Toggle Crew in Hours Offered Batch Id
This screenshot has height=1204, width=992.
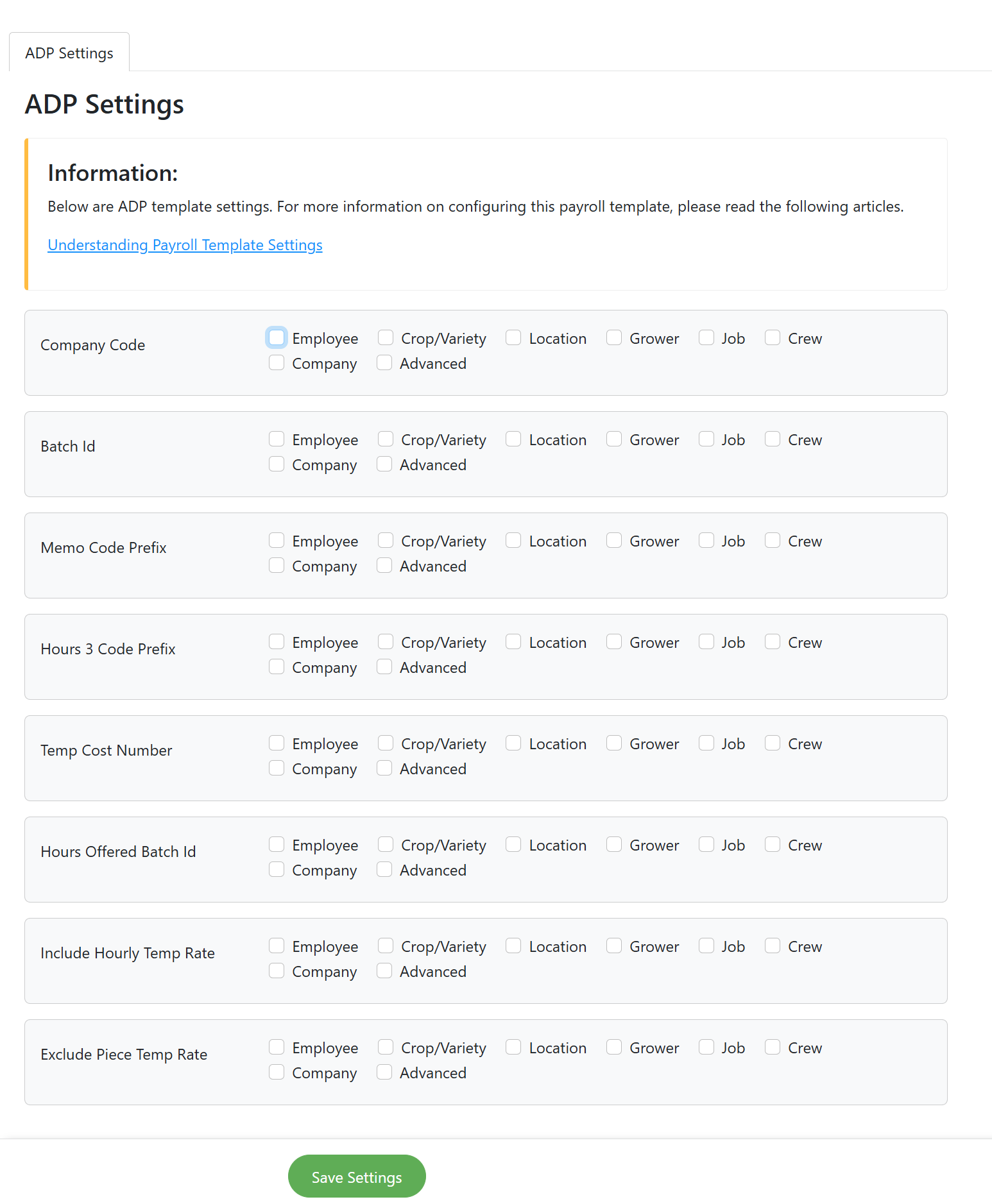[x=773, y=844]
